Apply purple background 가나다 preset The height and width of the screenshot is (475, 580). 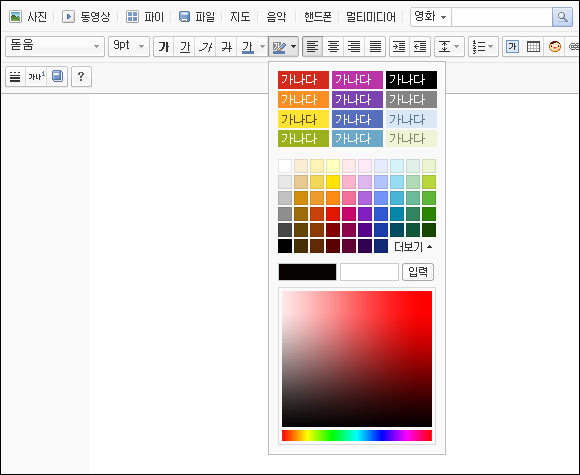click(x=357, y=99)
